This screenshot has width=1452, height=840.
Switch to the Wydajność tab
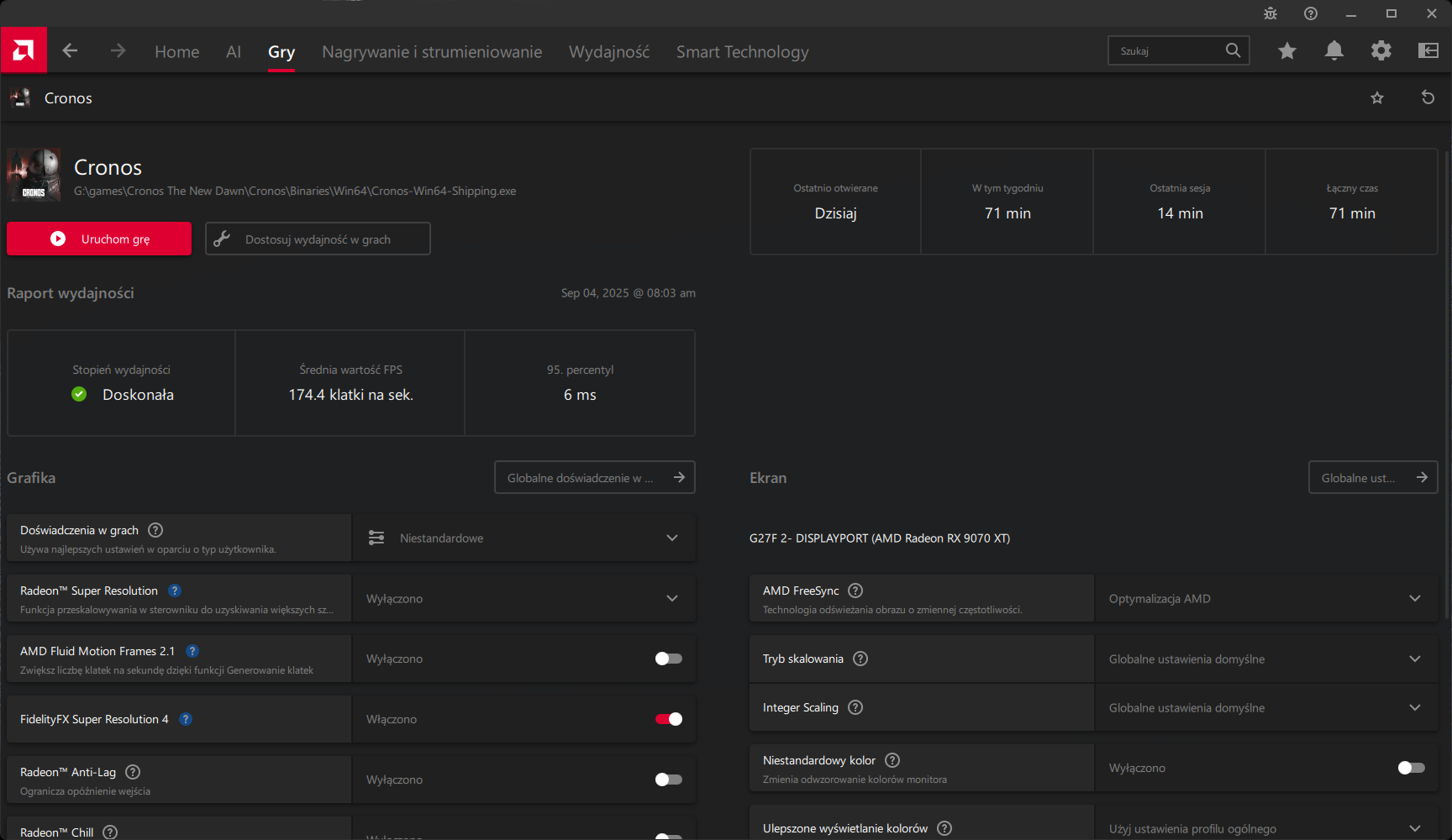[x=608, y=51]
